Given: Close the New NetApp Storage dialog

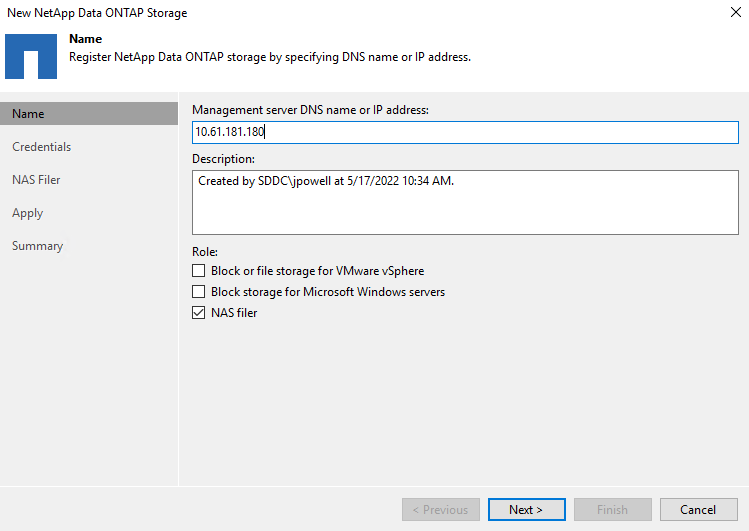Looking at the screenshot, I should pyautogui.click(x=735, y=13).
